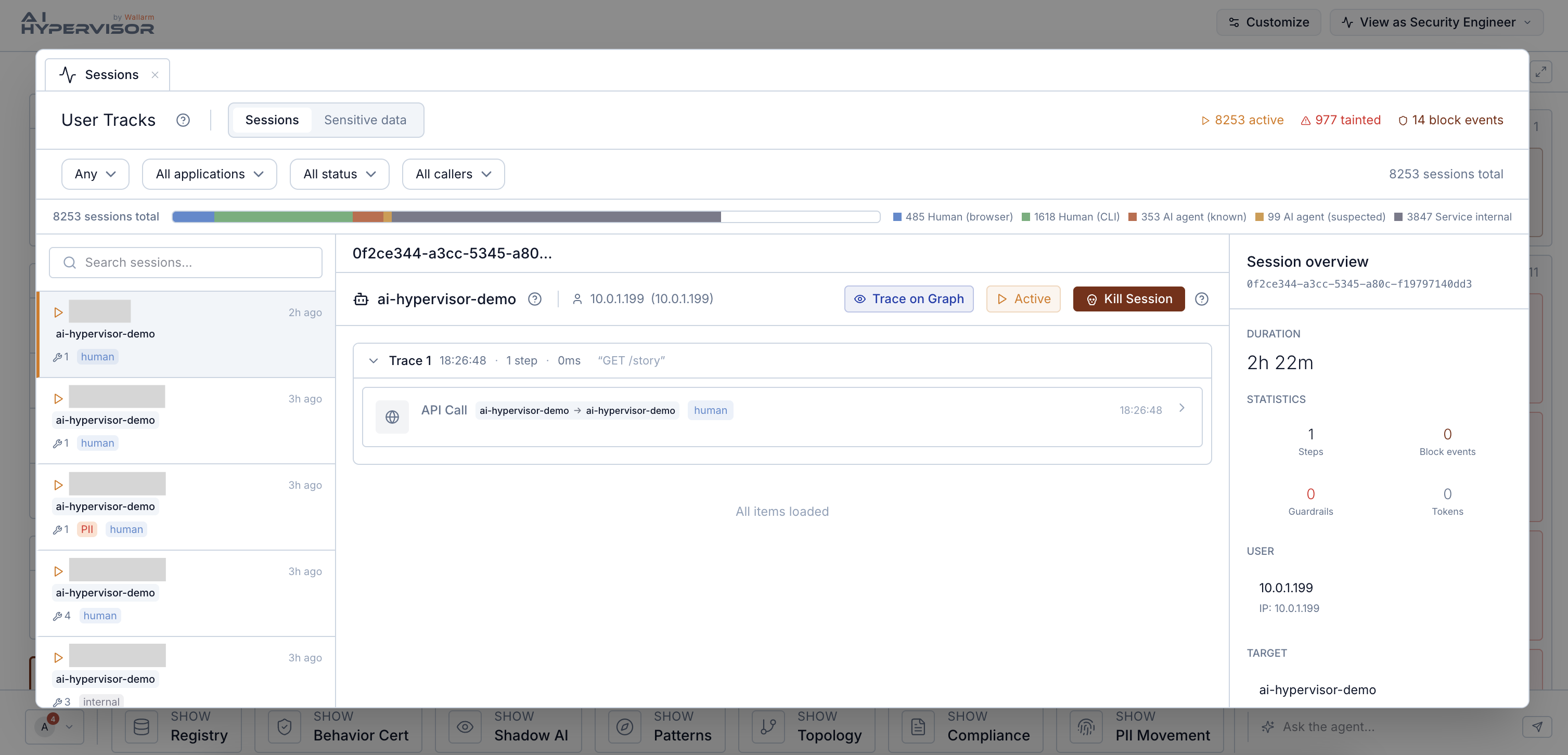Open help icon next to Kill Session

point(1202,300)
